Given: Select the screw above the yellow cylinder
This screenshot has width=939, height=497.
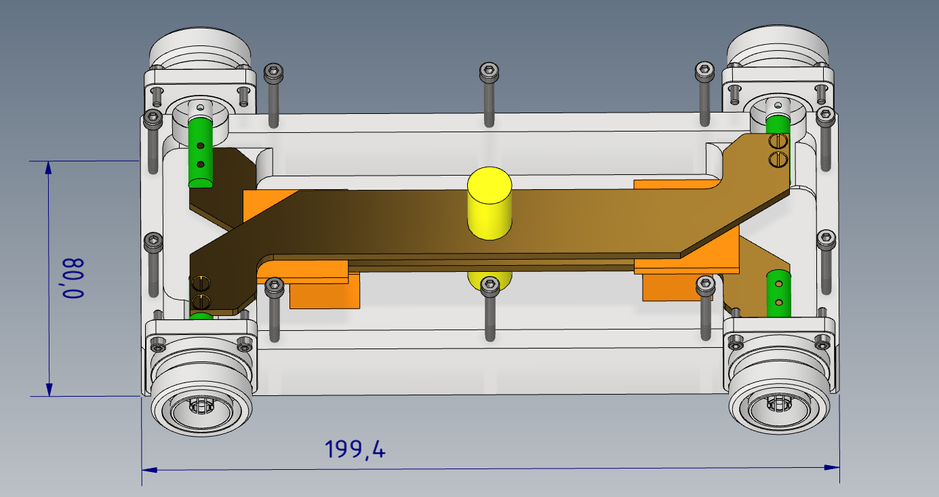Looking at the screenshot, I should (489, 95).
